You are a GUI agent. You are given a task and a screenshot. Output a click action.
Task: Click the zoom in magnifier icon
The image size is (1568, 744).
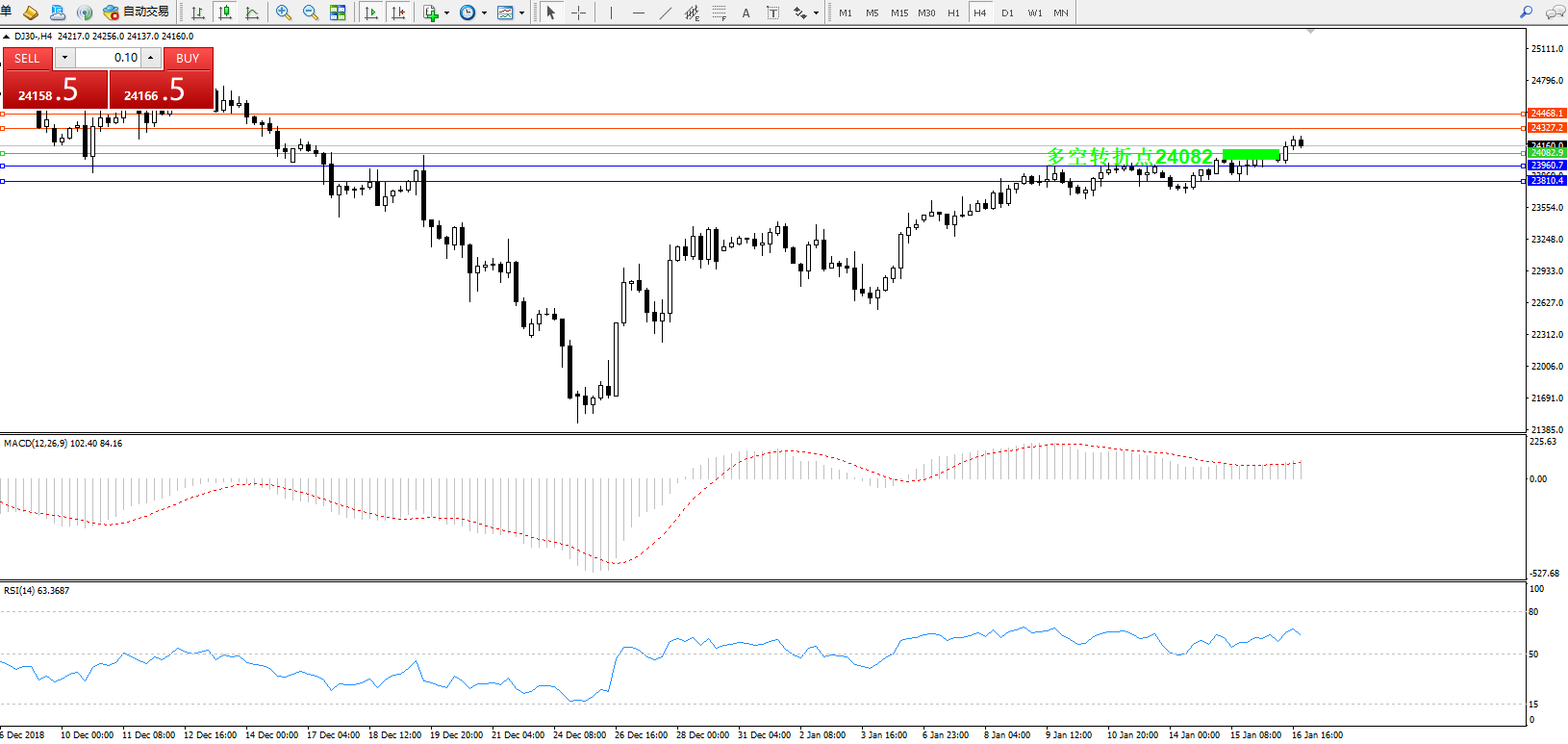pos(284,13)
